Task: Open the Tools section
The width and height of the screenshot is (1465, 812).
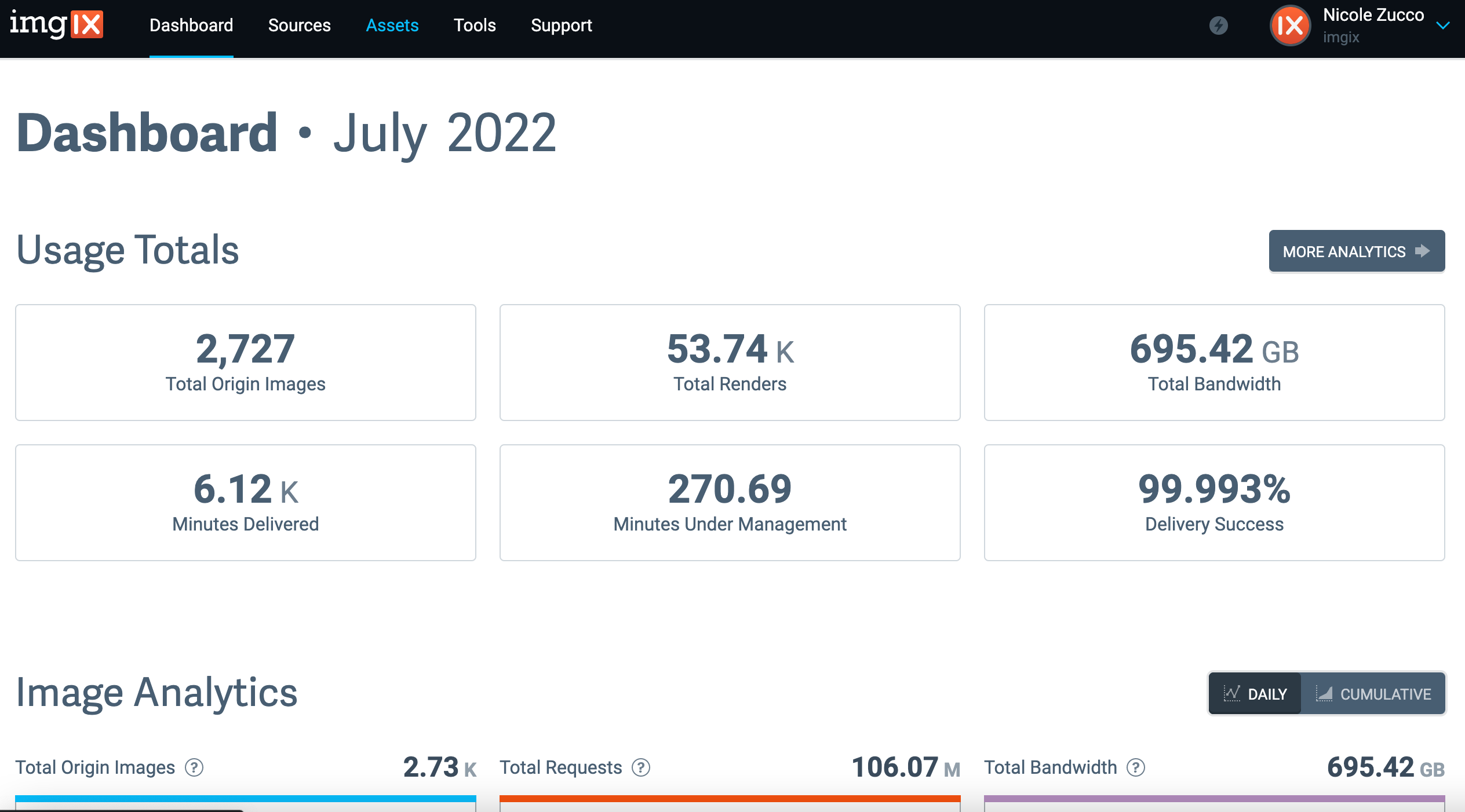Action: coord(475,25)
